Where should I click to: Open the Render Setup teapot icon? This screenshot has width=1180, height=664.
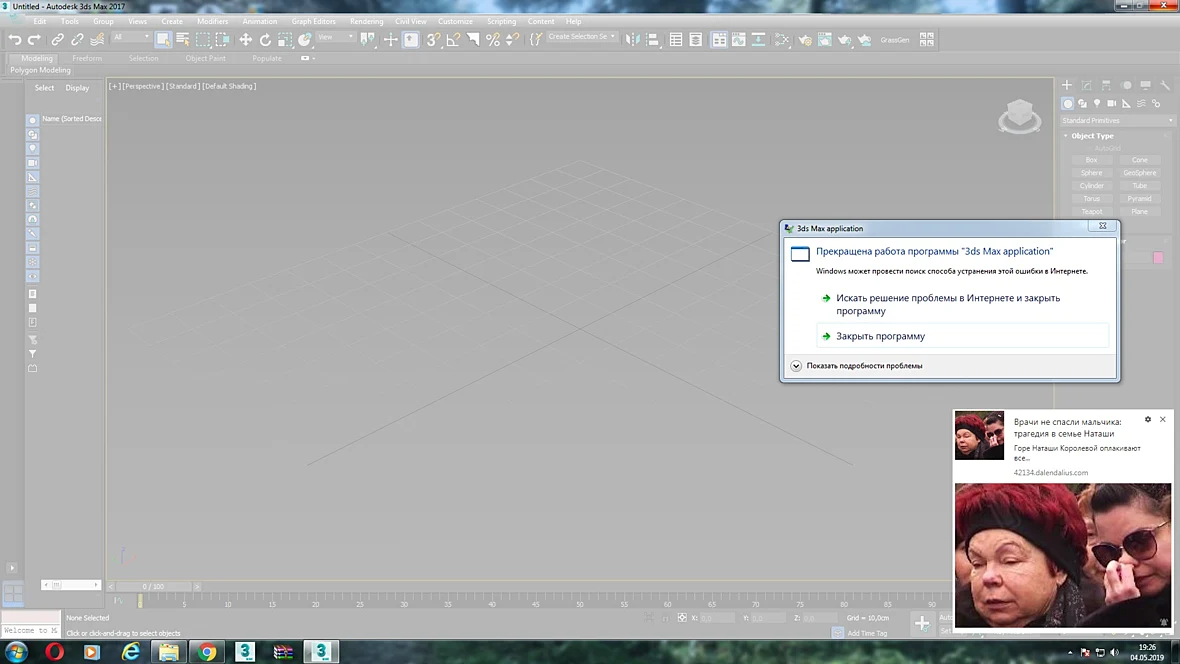pyautogui.click(x=804, y=40)
